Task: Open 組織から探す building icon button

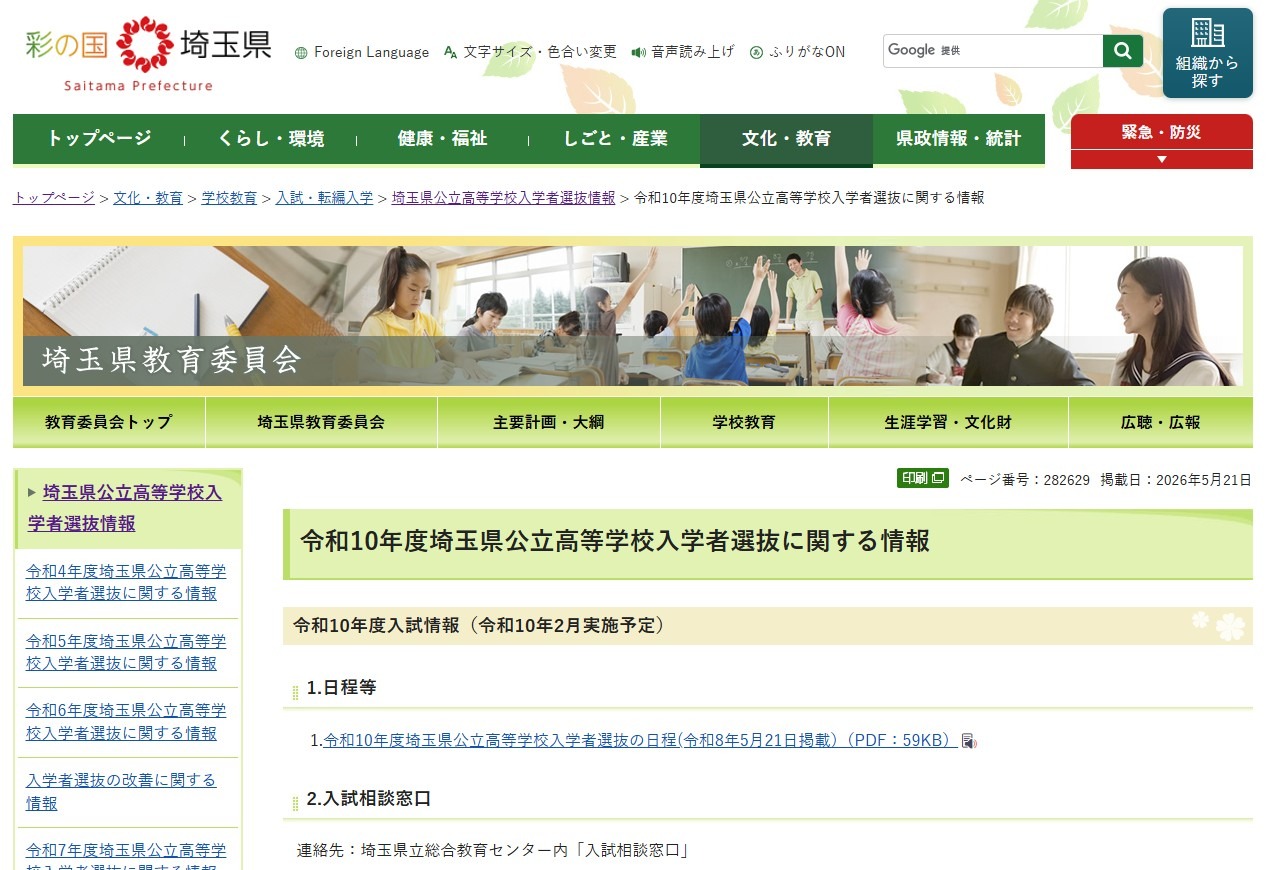Action: (x=1207, y=53)
